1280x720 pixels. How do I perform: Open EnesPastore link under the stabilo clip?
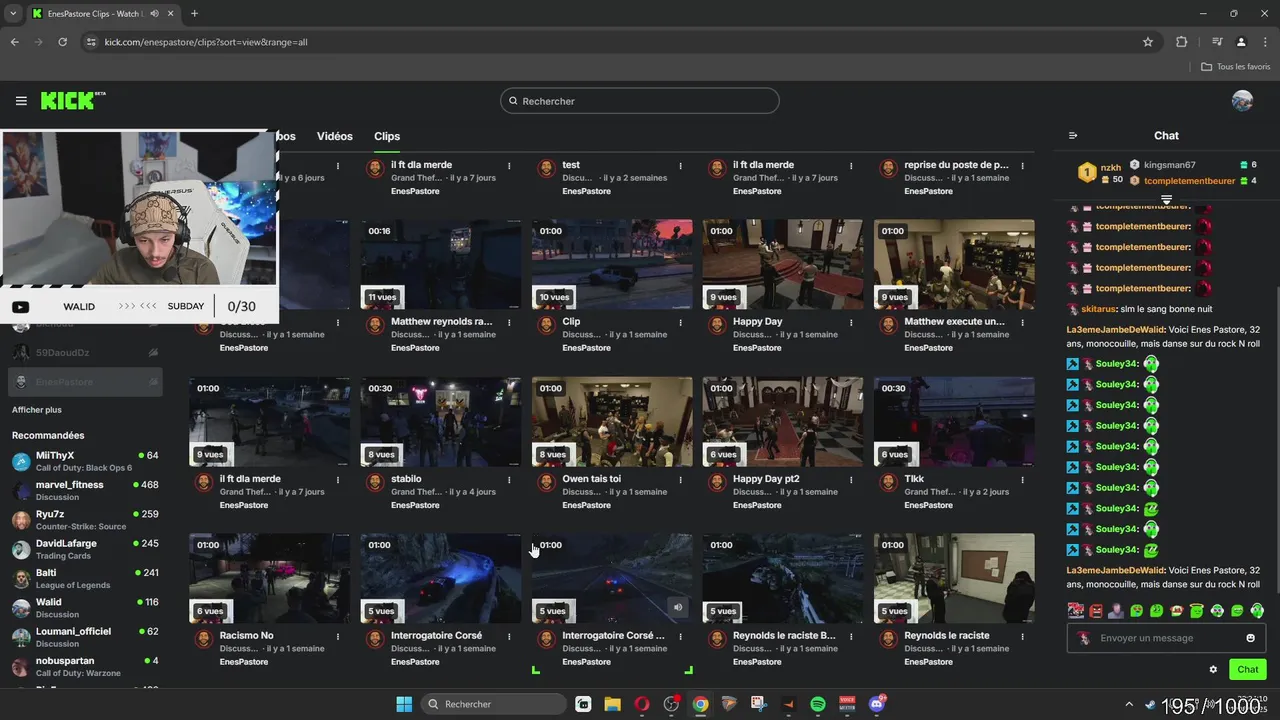(415, 505)
